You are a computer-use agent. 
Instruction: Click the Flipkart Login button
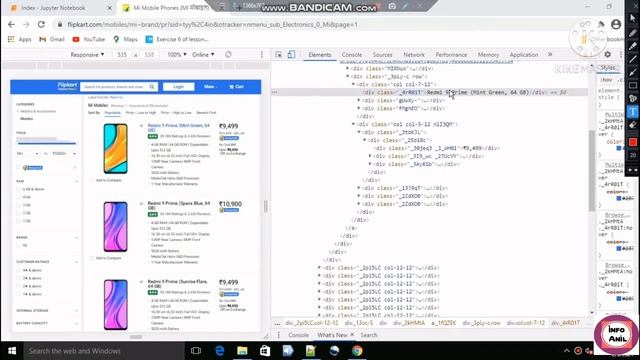tap(179, 87)
